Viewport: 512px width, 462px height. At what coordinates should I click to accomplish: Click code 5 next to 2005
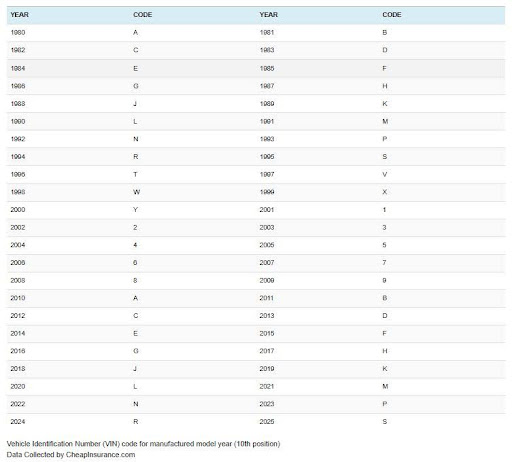(x=384, y=245)
